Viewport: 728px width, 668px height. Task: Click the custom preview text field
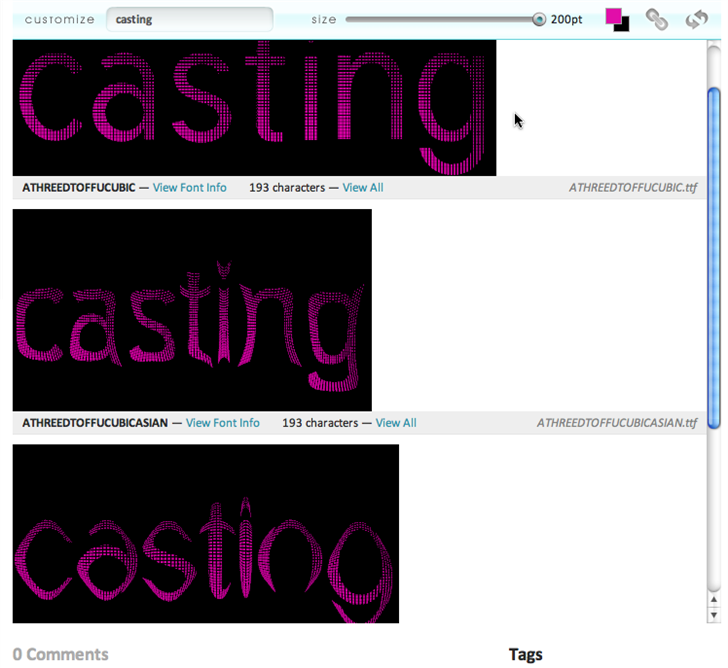pos(189,19)
